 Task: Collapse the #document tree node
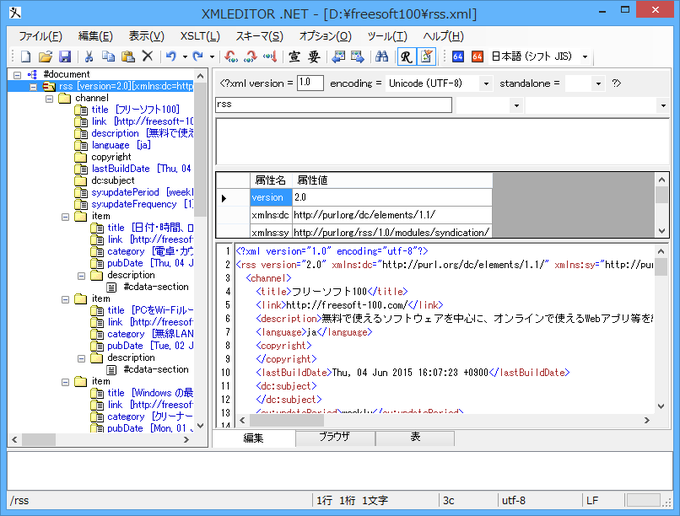[17, 75]
